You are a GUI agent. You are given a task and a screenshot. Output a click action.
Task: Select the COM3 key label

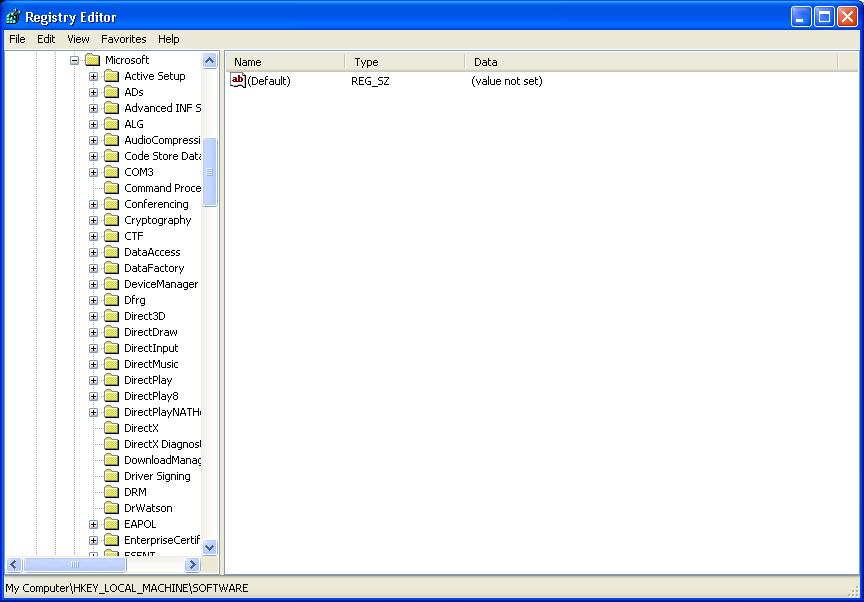[139, 172]
